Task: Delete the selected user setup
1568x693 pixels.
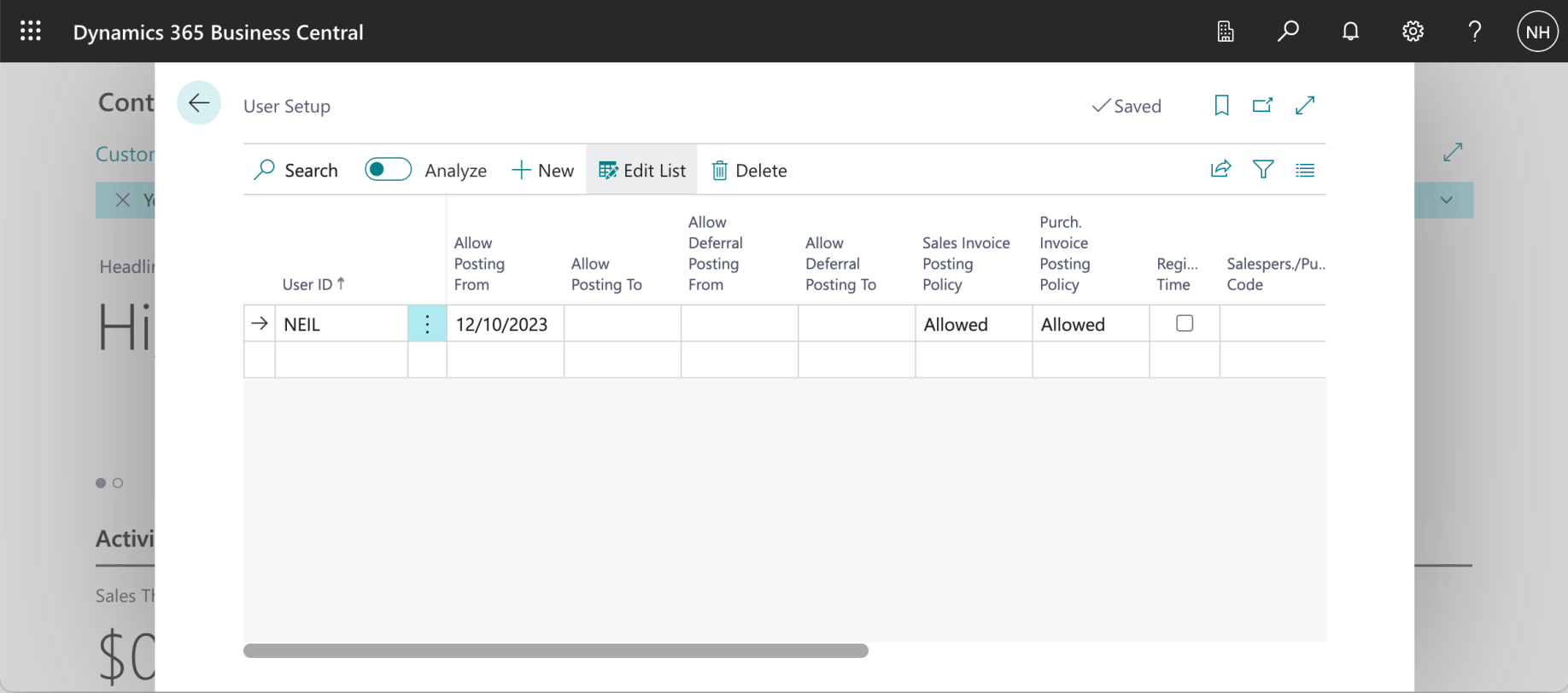Action: coord(749,170)
